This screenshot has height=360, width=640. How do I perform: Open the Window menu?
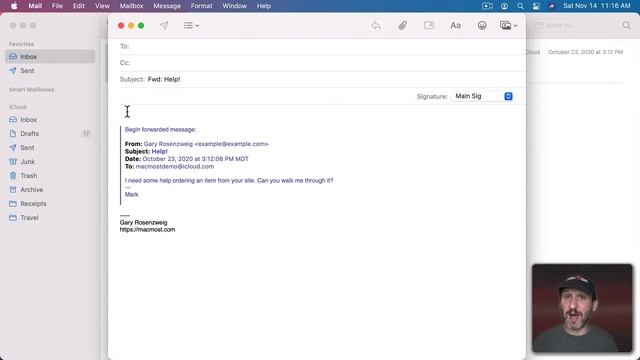235,6
